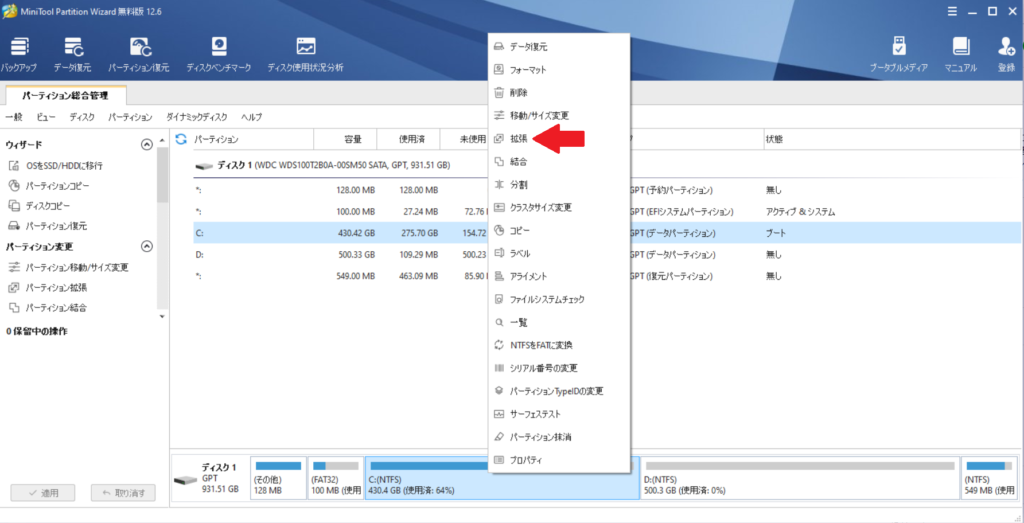Click パーティション復元 in the sidebar wizard list
Screen dimensions: 1024x523
(48, 227)
